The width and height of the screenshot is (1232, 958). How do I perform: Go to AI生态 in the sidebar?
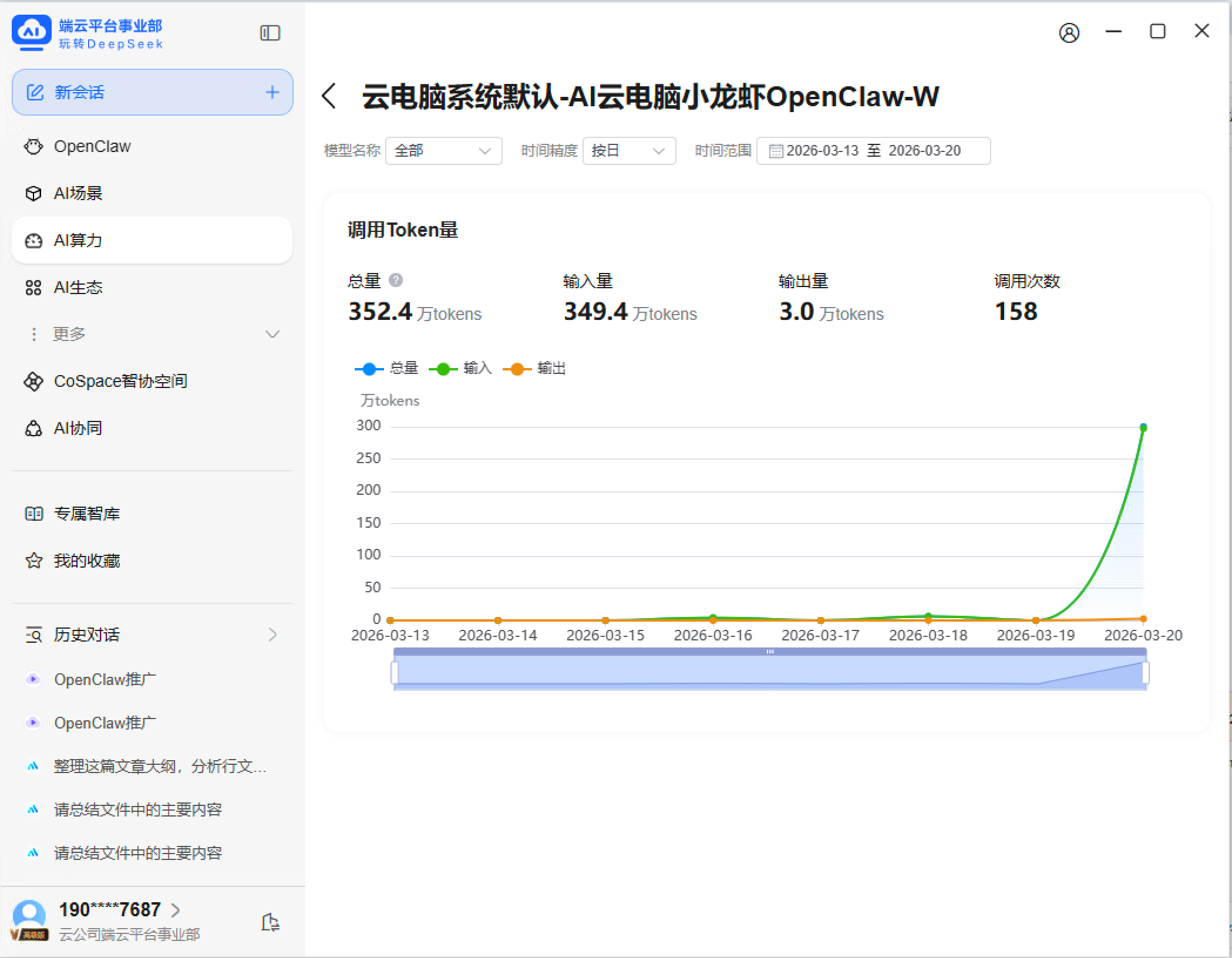point(78,288)
